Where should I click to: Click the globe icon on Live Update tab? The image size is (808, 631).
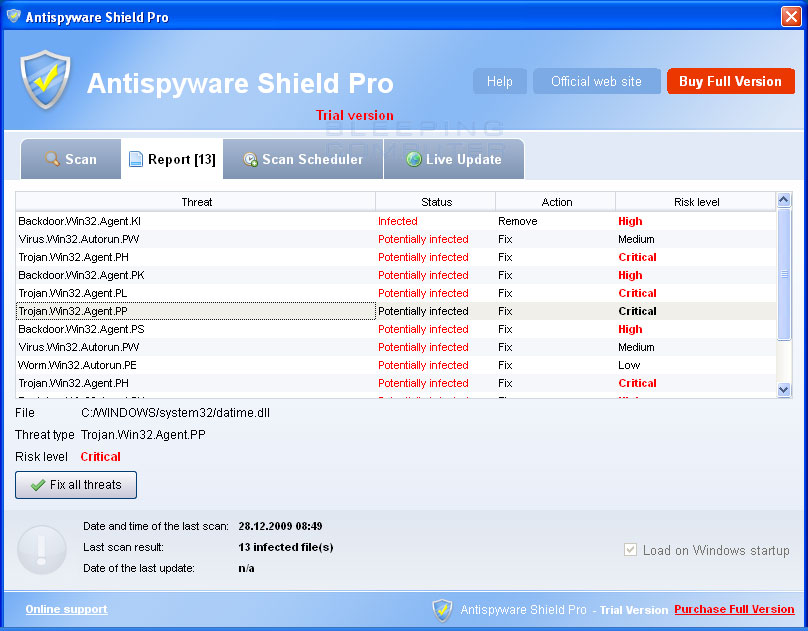pyautogui.click(x=414, y=159)
